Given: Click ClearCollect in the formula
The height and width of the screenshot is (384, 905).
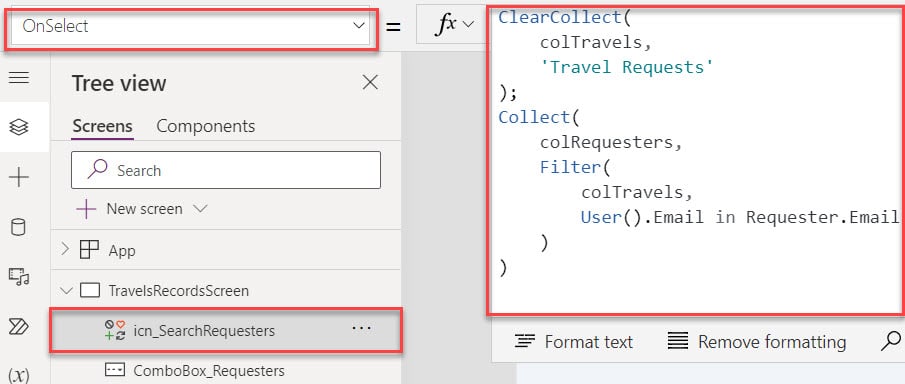Looking at the screenshot, I should tap(560, 17).
